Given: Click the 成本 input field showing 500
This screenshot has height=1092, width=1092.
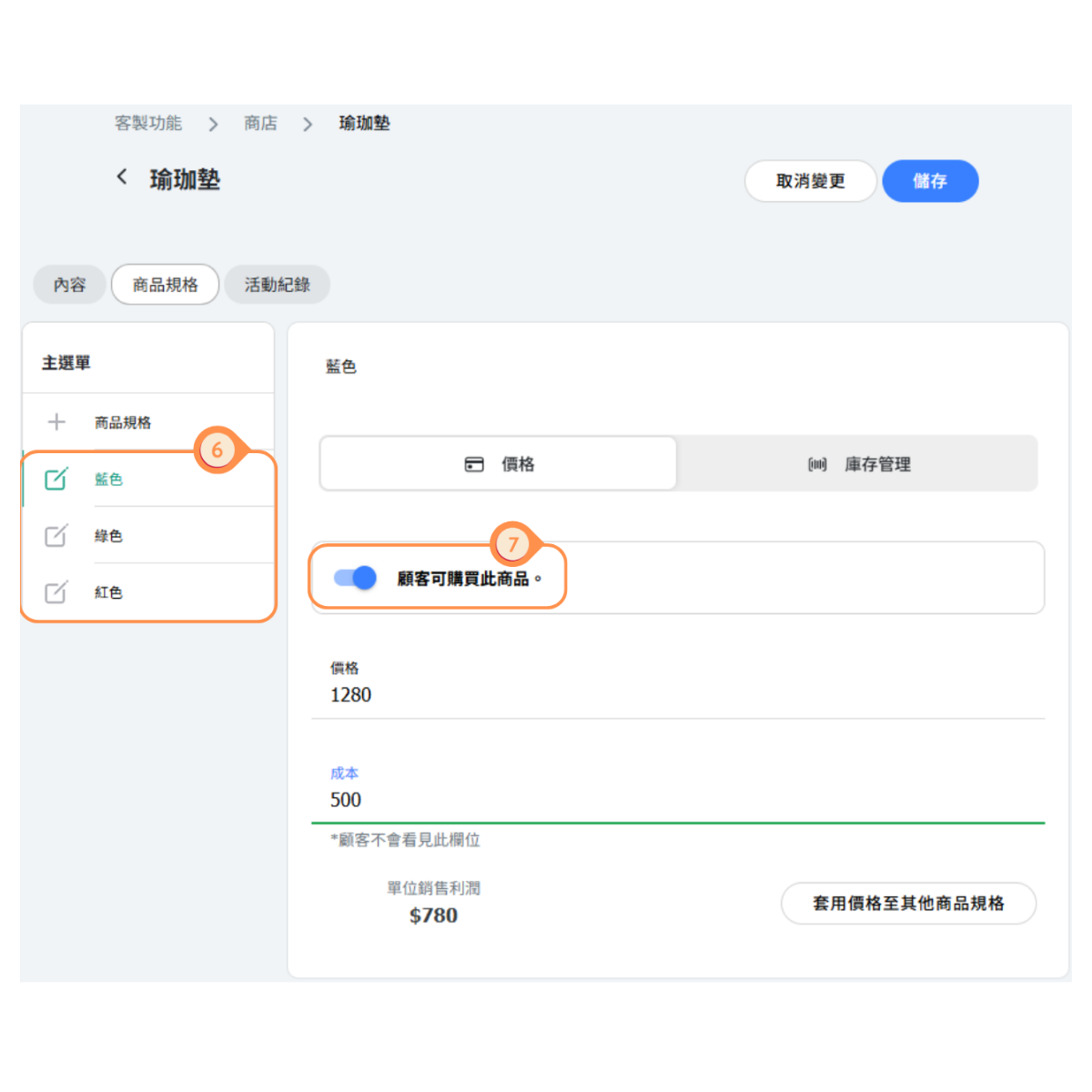Looking at the screenshot, I should [x=677, y=800].
